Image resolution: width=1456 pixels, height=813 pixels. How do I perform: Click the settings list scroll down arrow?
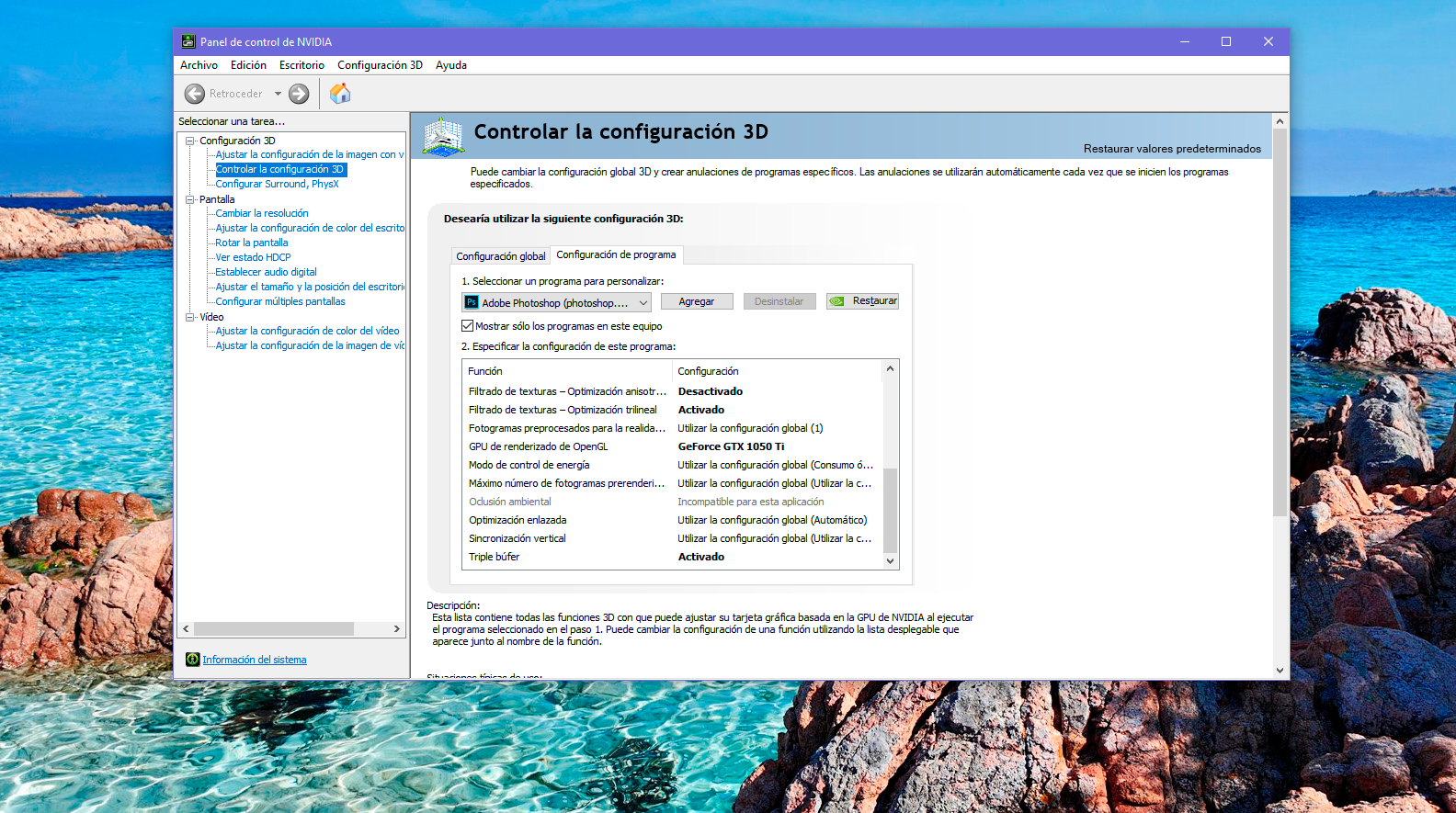coord(890,560)
